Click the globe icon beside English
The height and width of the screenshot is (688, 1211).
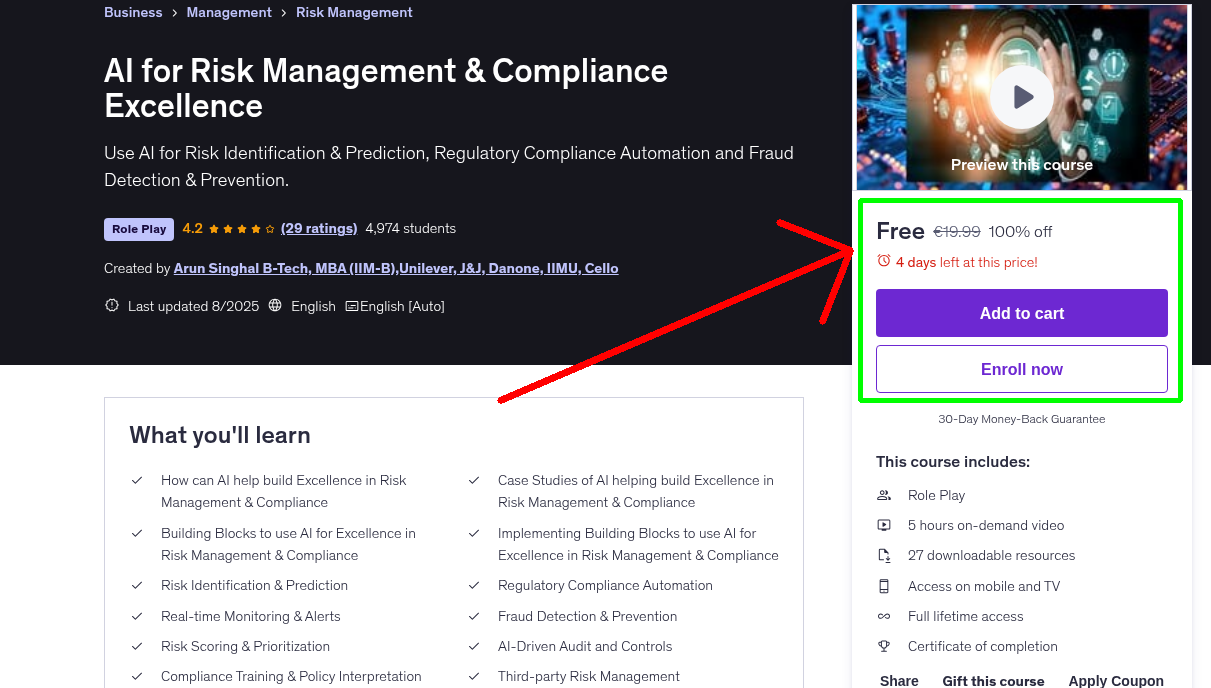(x=275, y=306)
